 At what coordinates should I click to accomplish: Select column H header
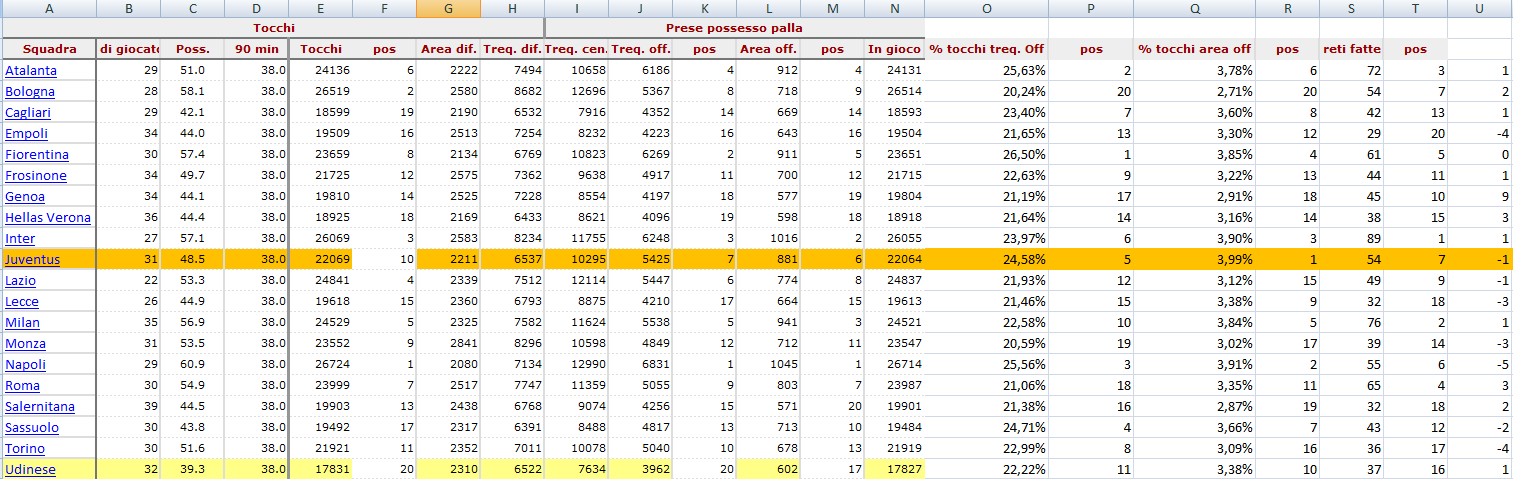[x=512, y=8]
